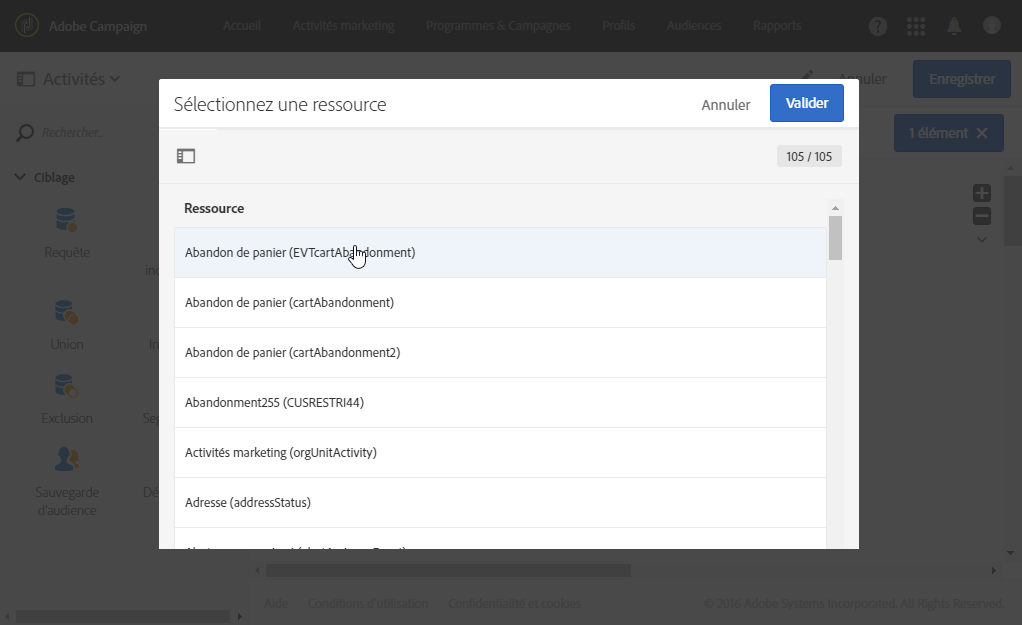
Task: Open the Profils menu
Action: (x=619, y=26)
